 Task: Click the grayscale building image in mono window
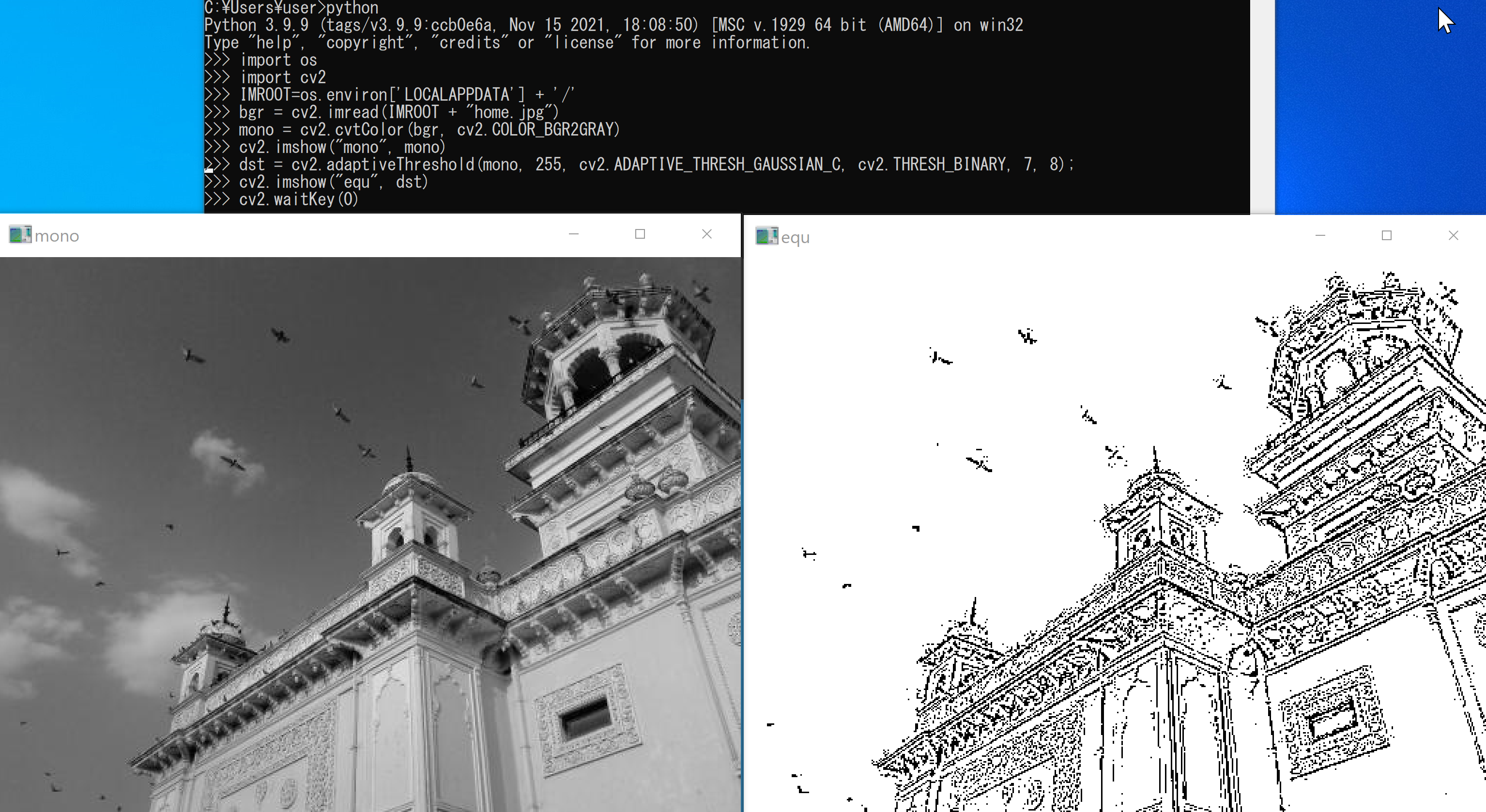coord(370,535)
